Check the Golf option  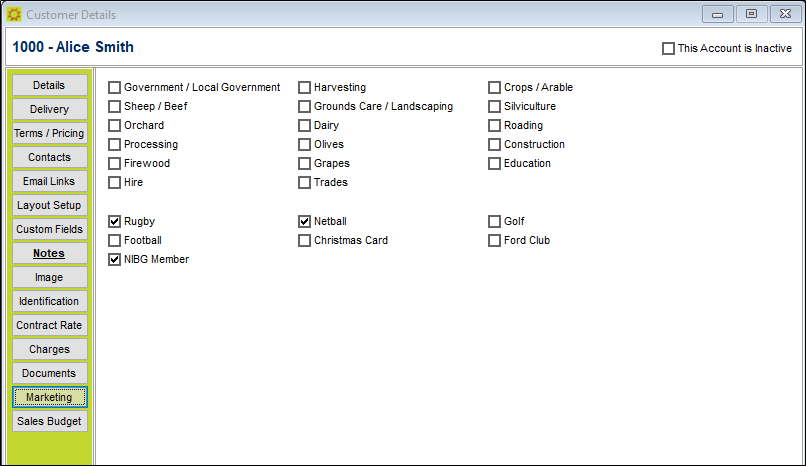click(x=494, y=221)
